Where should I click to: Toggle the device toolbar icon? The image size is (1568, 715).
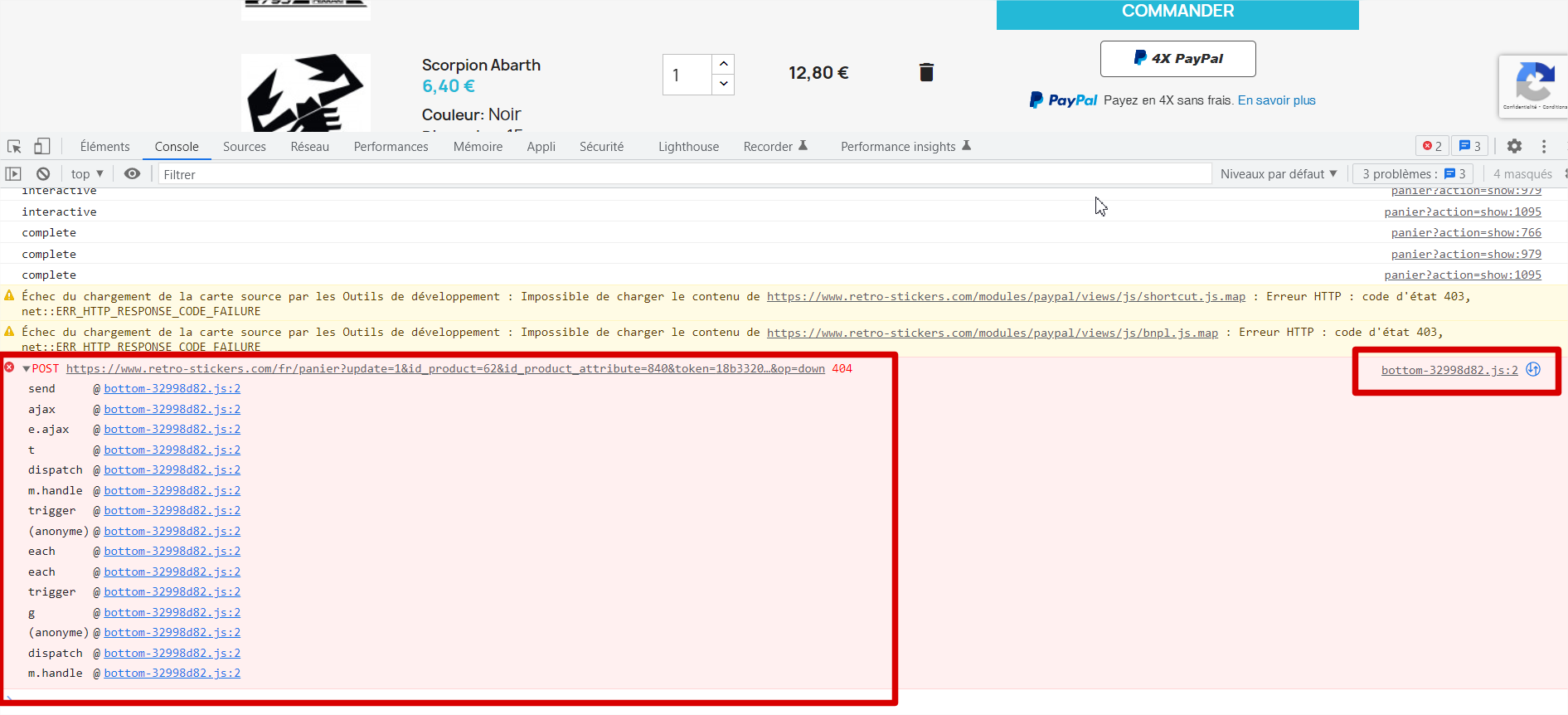click(42, 147)
